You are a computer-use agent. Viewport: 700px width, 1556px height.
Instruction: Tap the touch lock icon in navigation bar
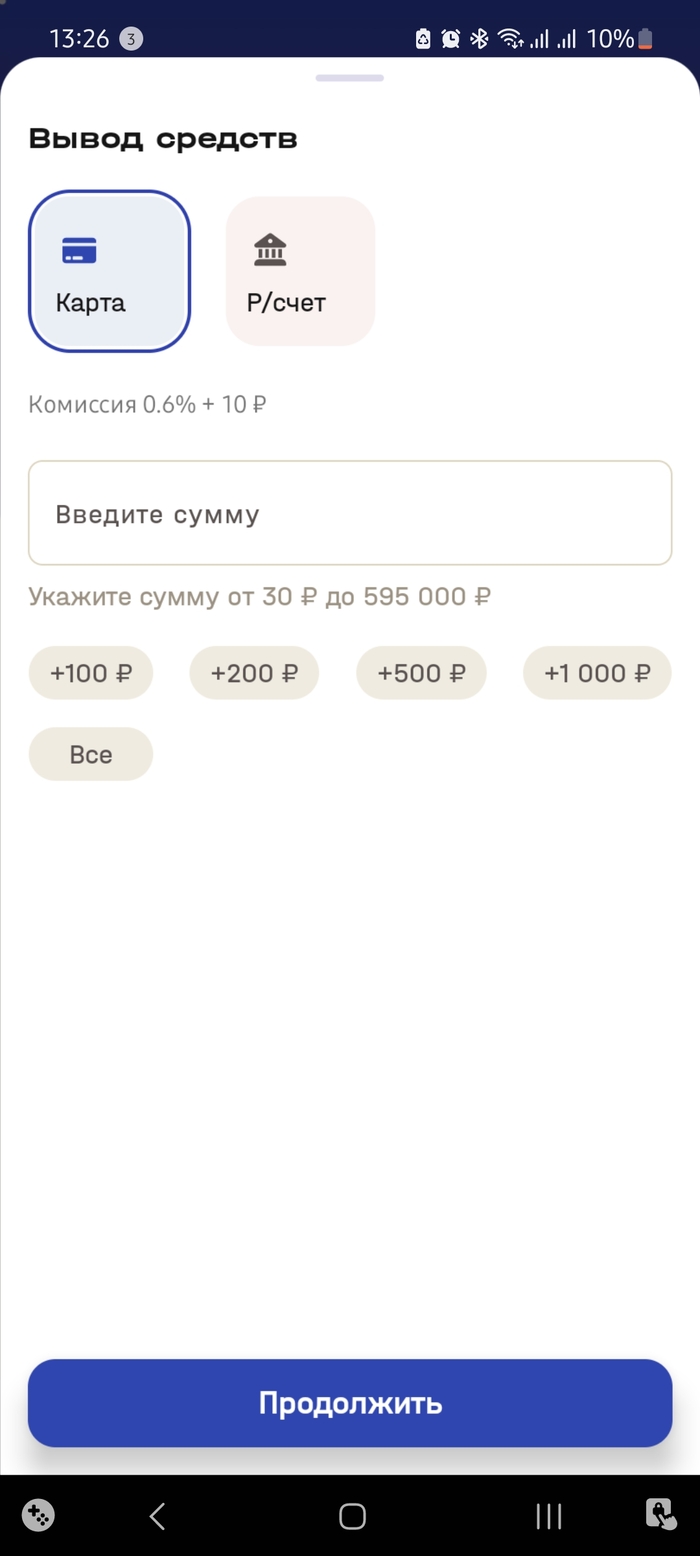(x=662, y=1516)
